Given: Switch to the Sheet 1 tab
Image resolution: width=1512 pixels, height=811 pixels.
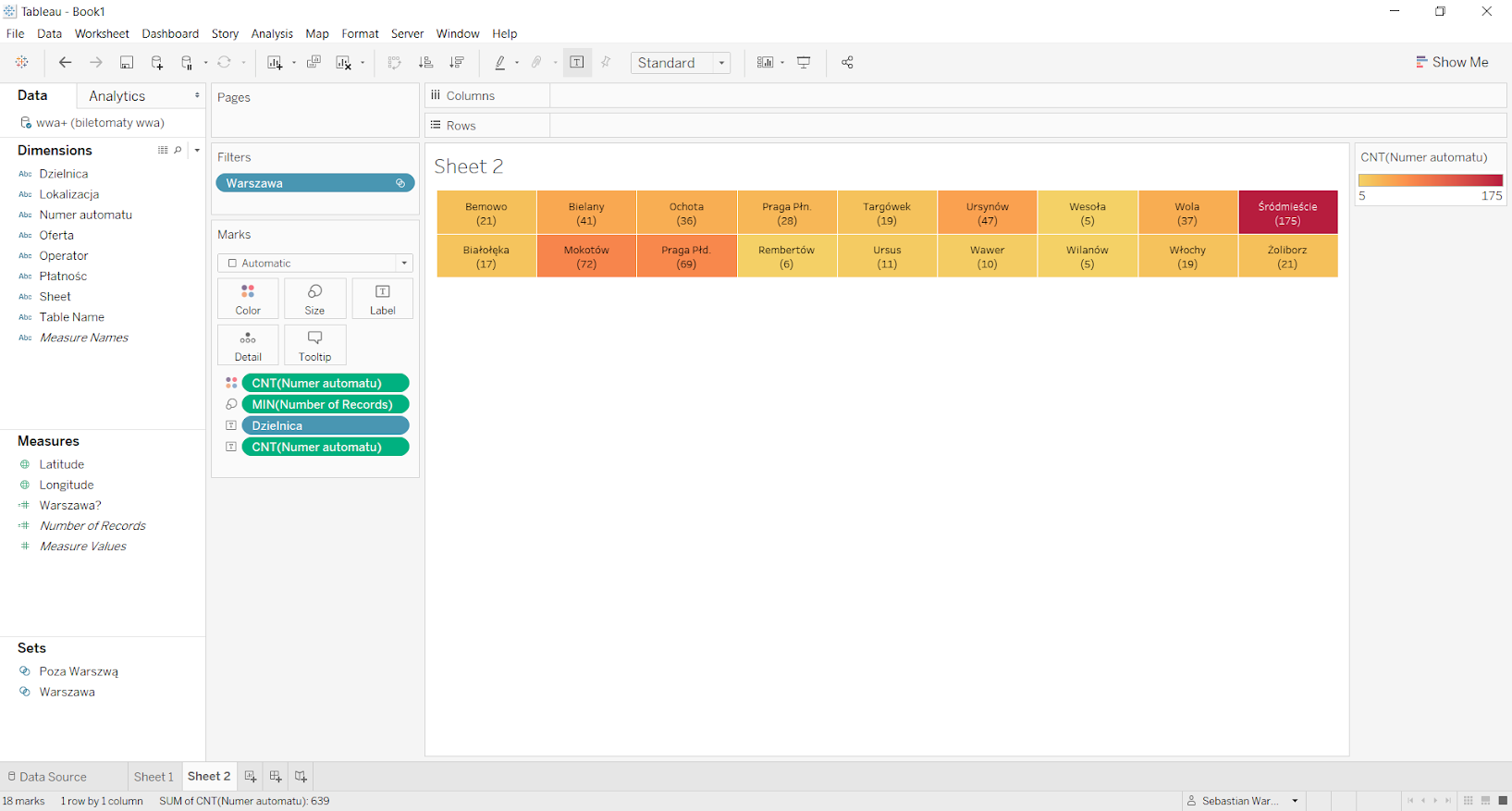Looking at the screenshot, I should click(x=154, y=777).
